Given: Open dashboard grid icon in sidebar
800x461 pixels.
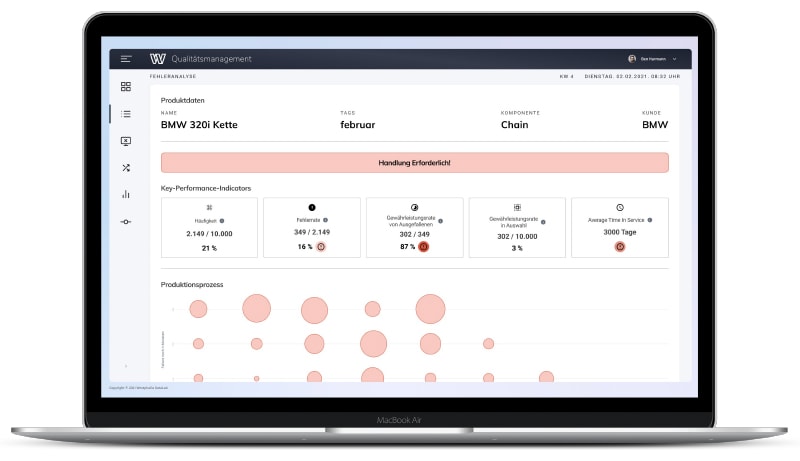Looking at the screenshot, I should pyautogui.click(x=126, y=87).
